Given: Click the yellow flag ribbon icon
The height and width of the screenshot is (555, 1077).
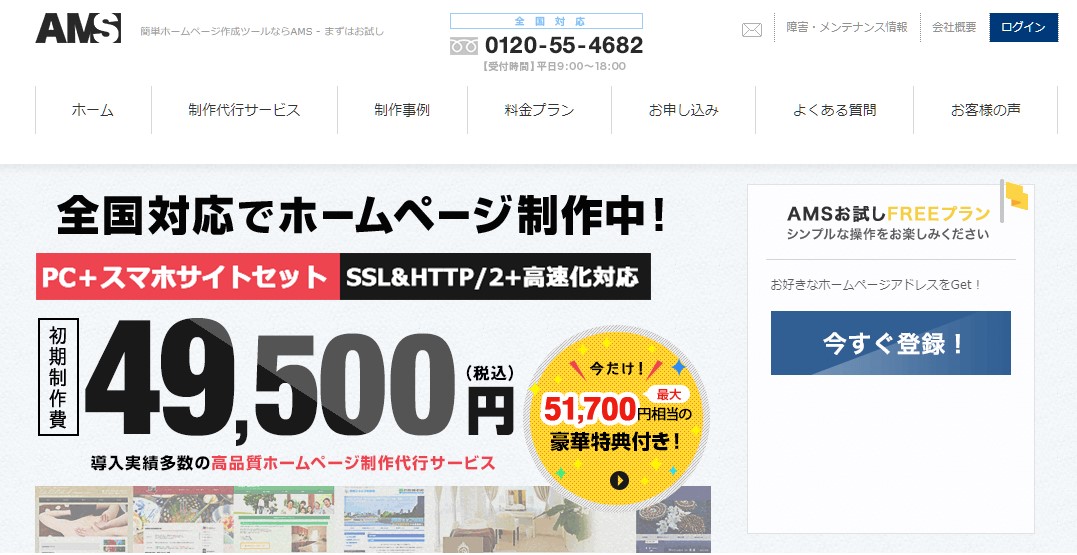Looking at the screenshot, I should tap(1017, 196).
